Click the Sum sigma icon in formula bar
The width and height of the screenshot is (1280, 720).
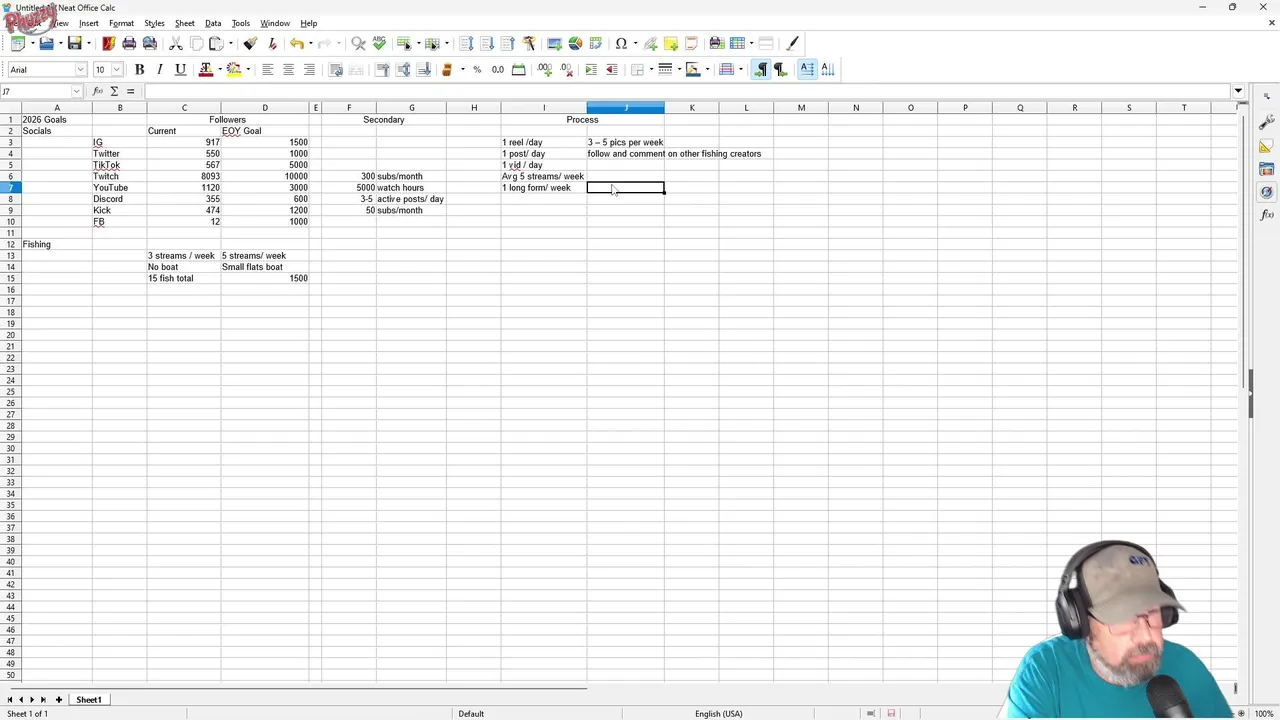[114, 91]
